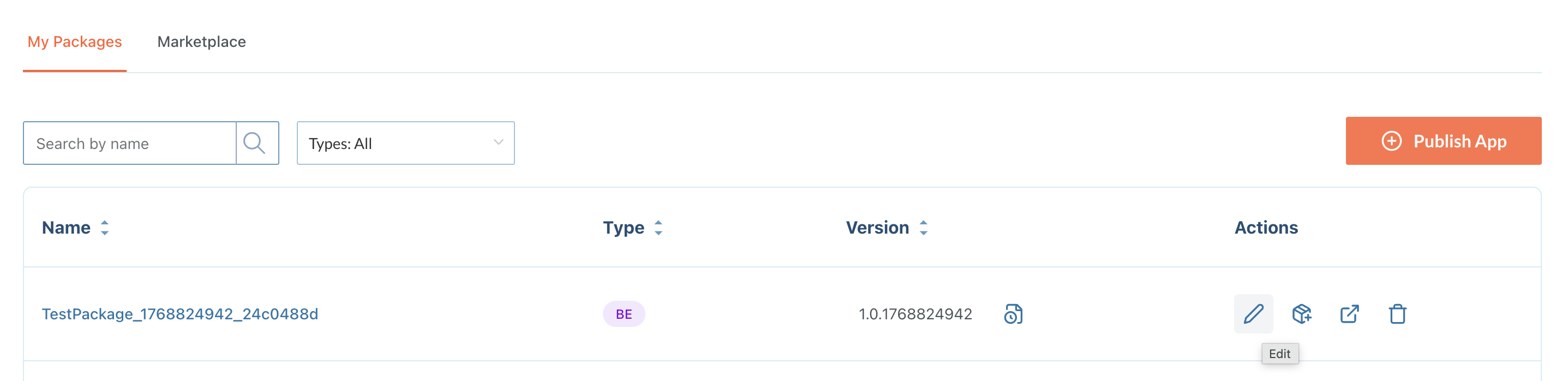Delete the package with trash icon
Viewport: 1568px width, 381px height.
pos(1397,314)
